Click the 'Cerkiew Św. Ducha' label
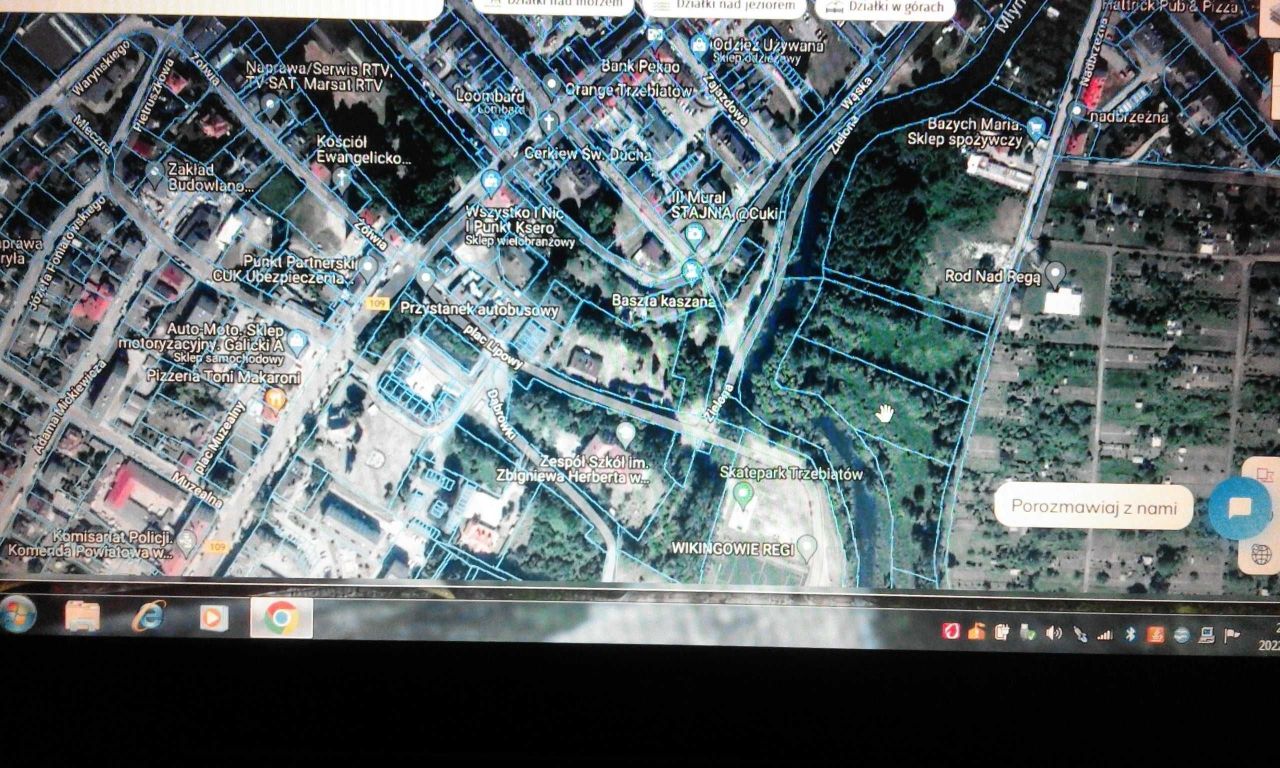The image size is (1280, 768). (588, 154)
